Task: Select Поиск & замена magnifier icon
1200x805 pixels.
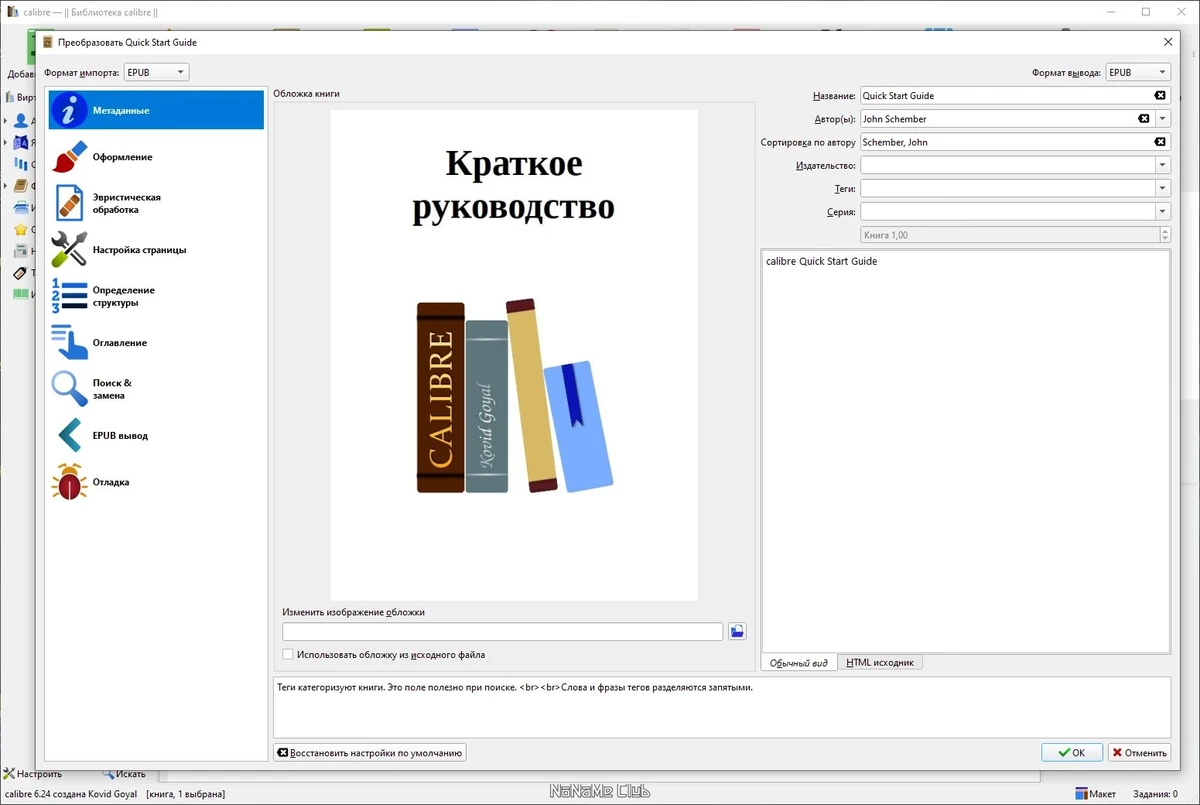Action: [x=70, y=389]
